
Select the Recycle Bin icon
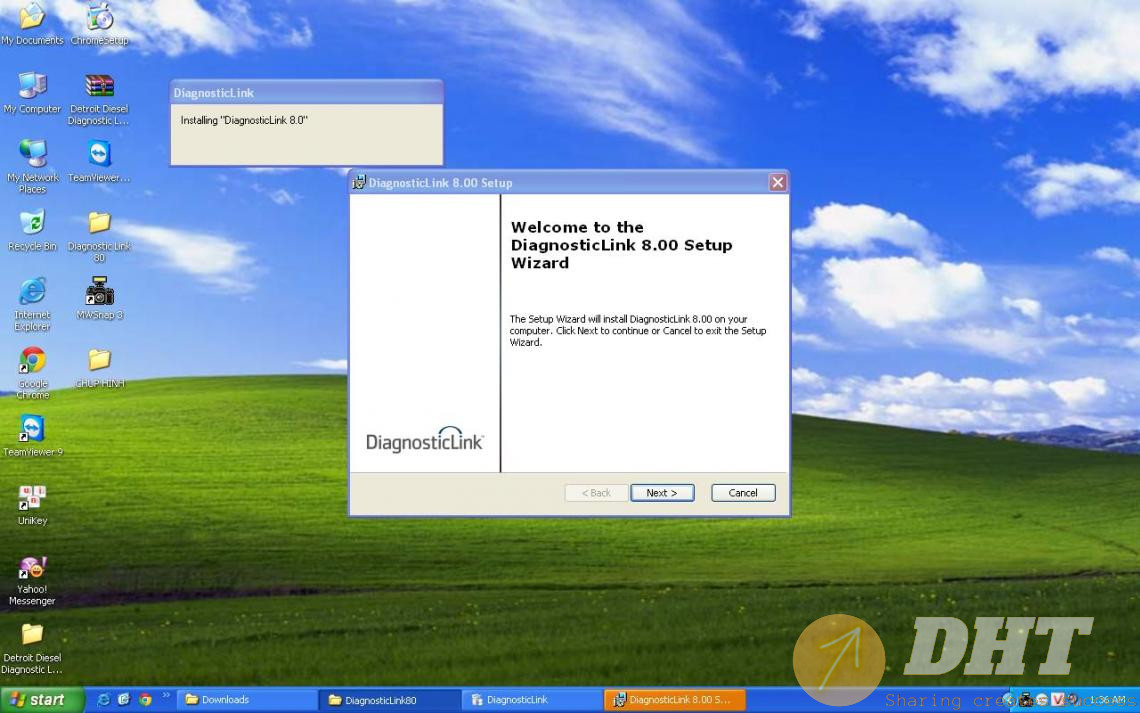32,224
